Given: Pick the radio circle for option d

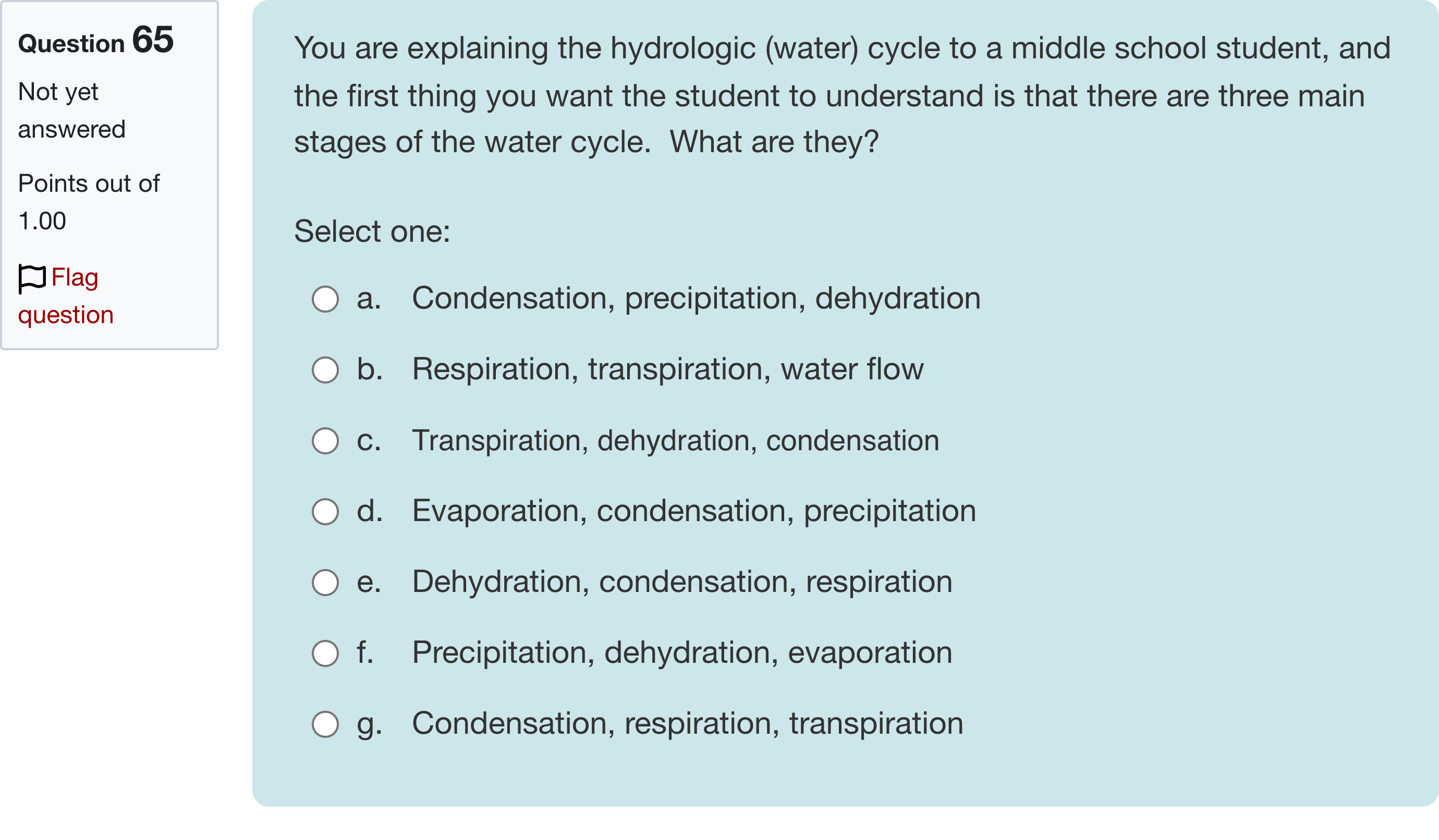Looking at the screenshot, I should (x=325, y=512).
